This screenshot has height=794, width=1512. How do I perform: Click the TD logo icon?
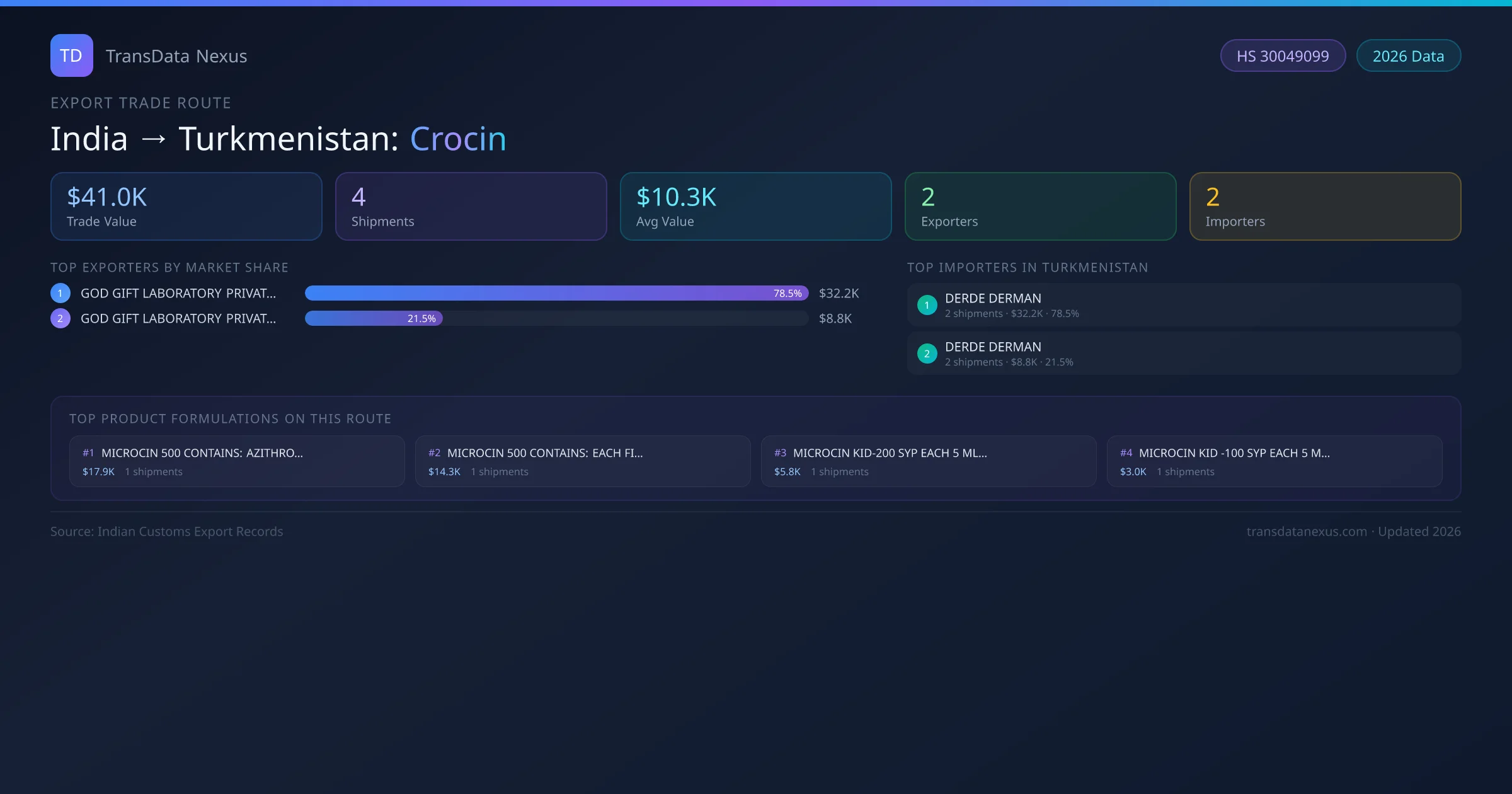[71, 55]
